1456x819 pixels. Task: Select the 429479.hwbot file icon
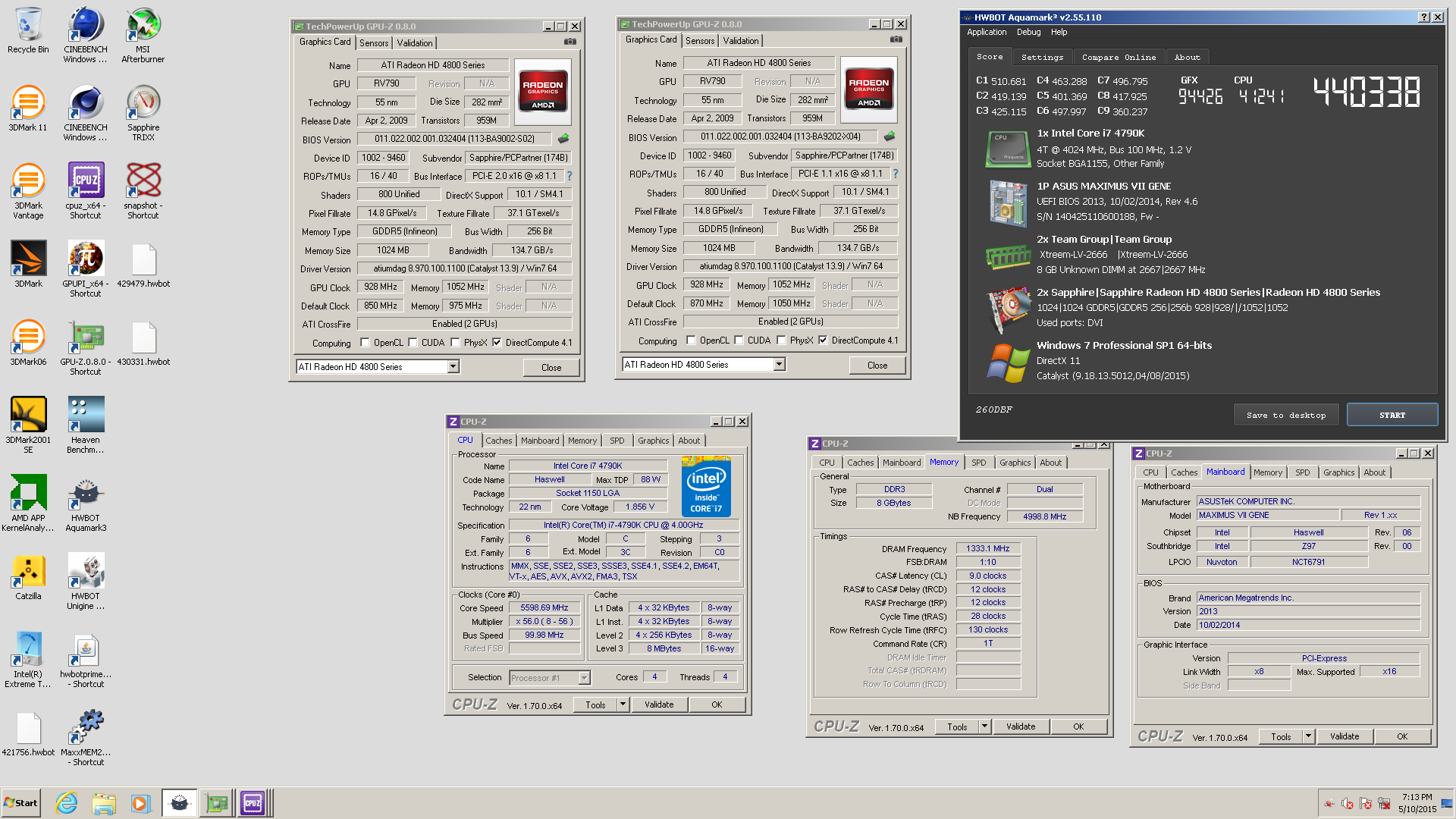(143, 265)
